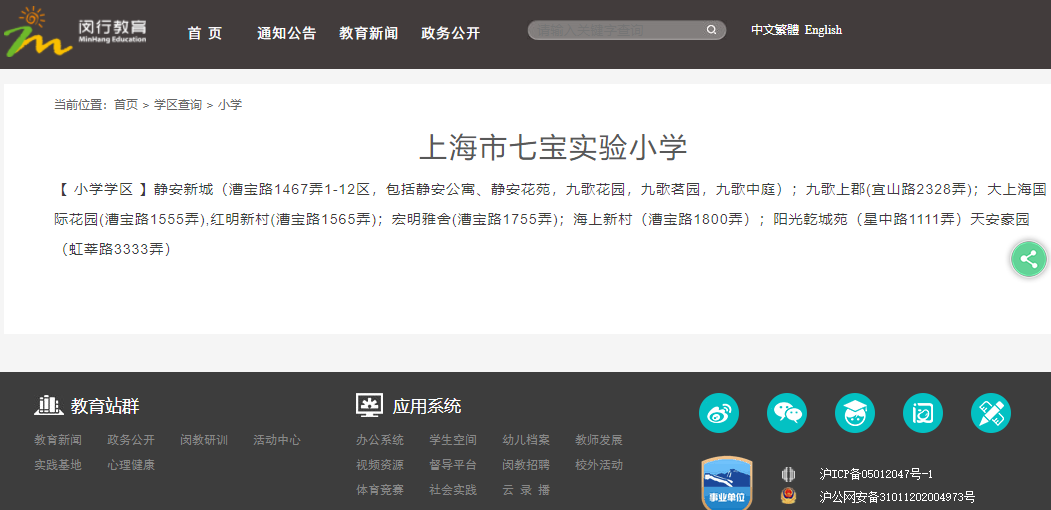This screenshot has height=510, width=1051.
Task: Click the MinHang Education logo
Action: pos(75,32)
